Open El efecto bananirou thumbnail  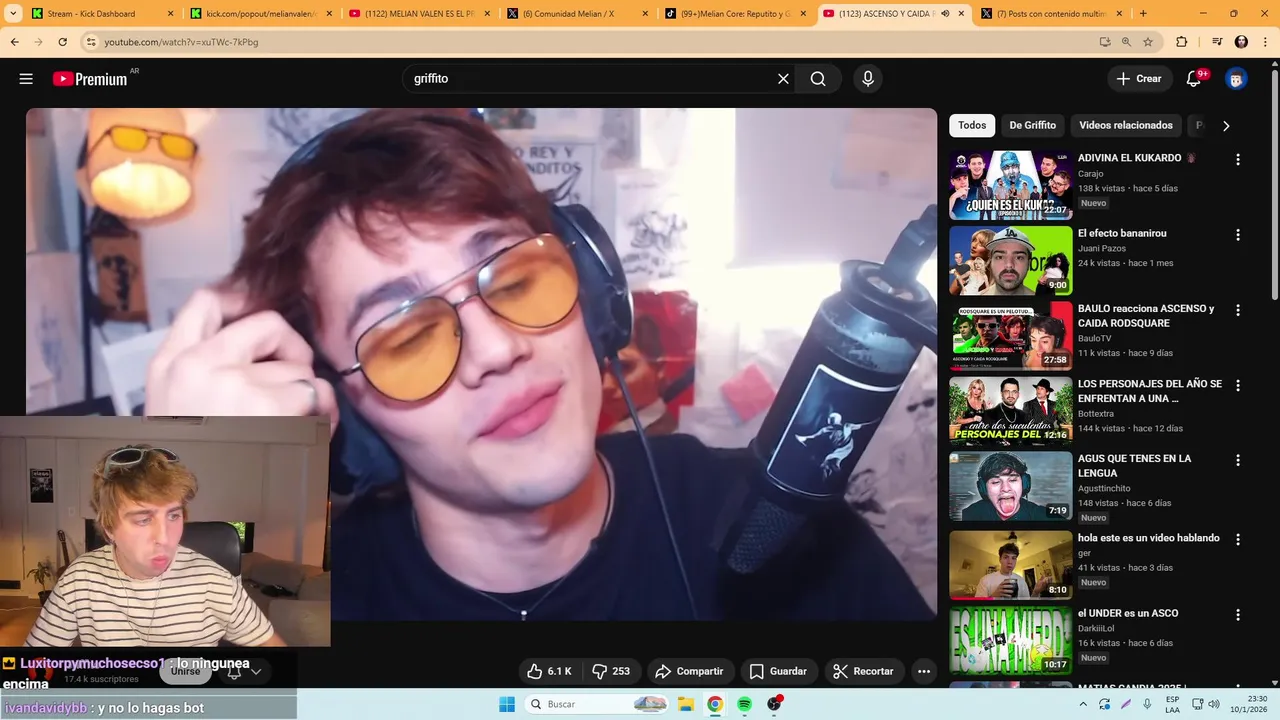(x=1010, y=260)
